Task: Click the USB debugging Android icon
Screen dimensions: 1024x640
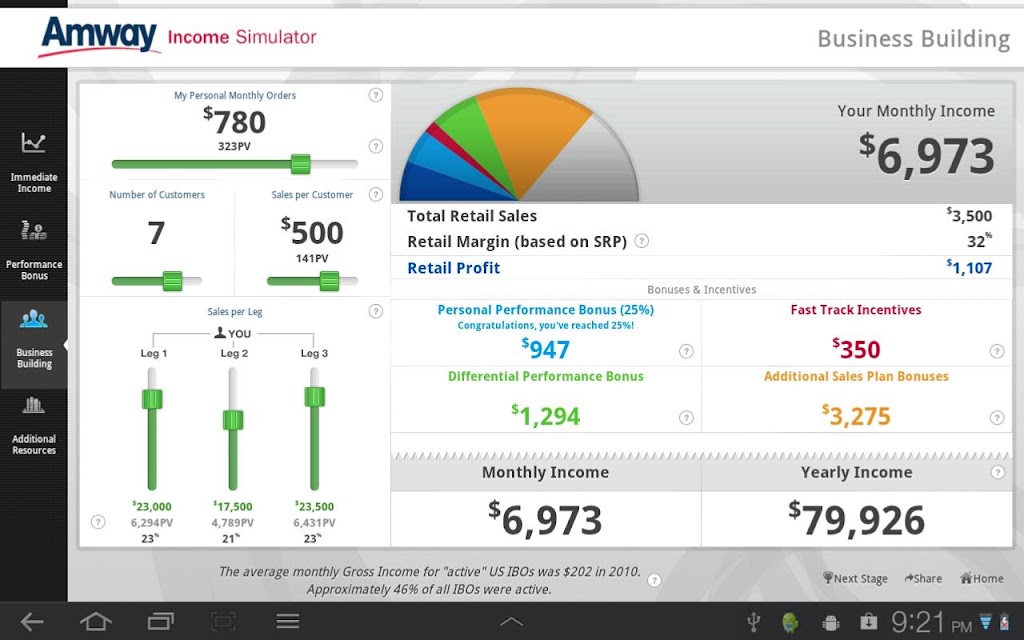Action: coord(830,622)
